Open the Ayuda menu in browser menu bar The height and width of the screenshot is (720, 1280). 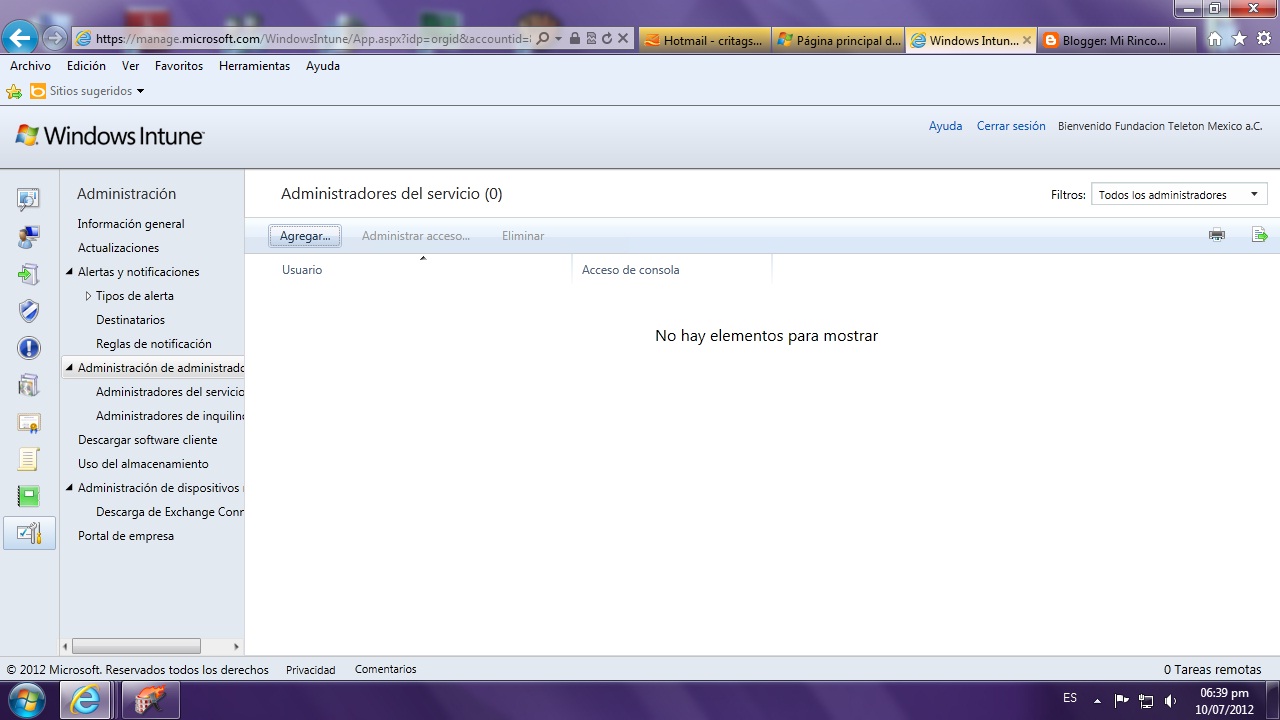coord(323,66)
